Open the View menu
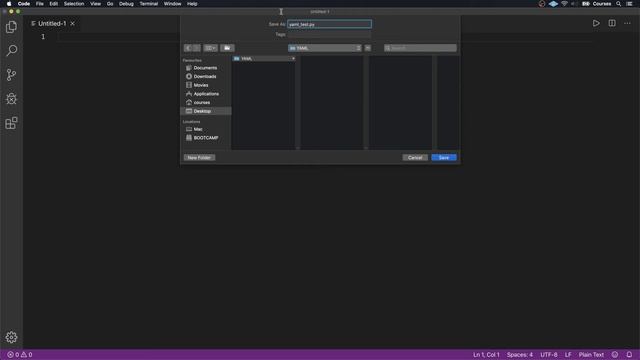This screenshot has height=360, width=640. click(96, 4)
